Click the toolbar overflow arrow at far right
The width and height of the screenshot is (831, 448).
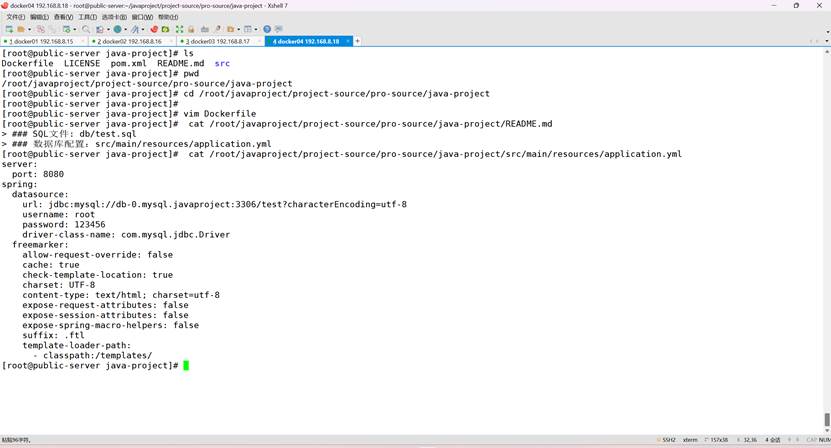tap(827, 32)
